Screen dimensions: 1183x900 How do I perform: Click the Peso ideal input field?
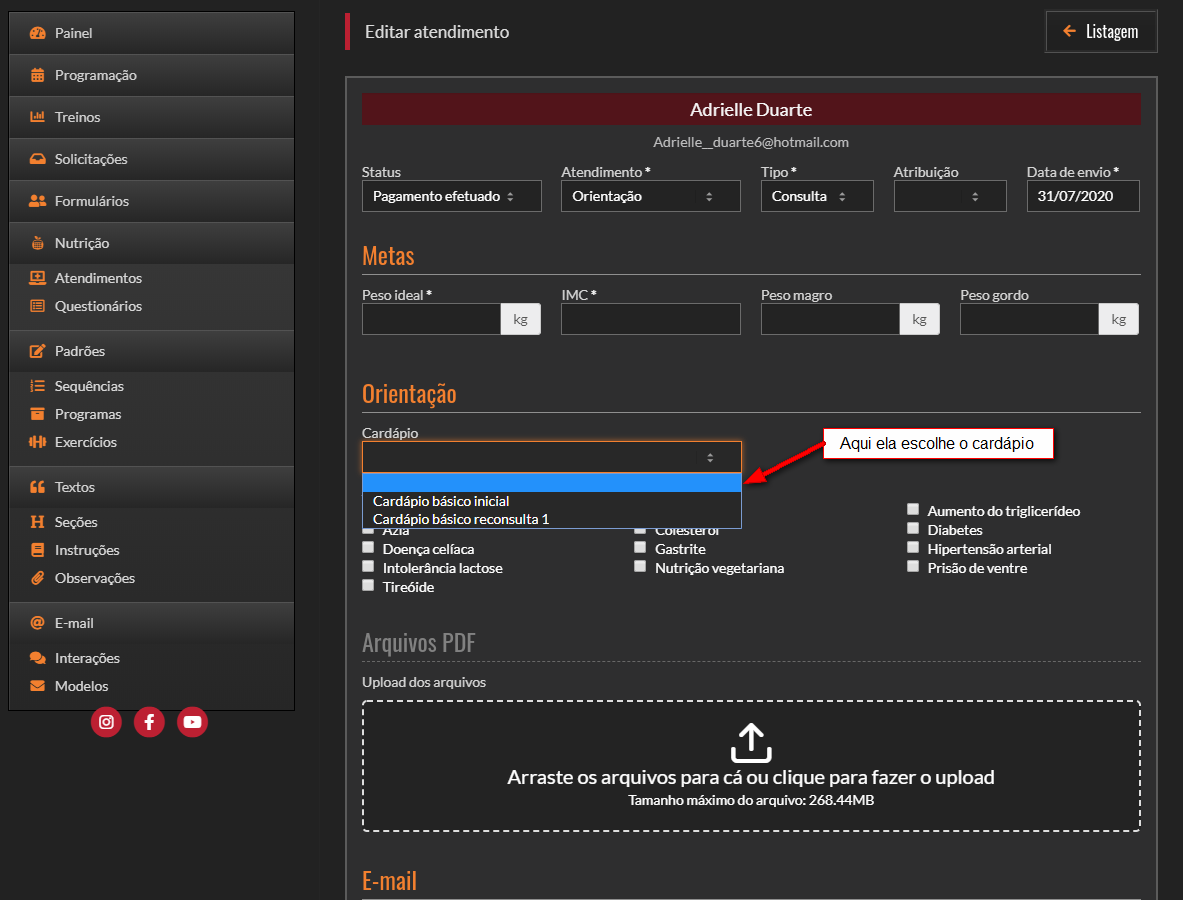(x=431, y=320)
